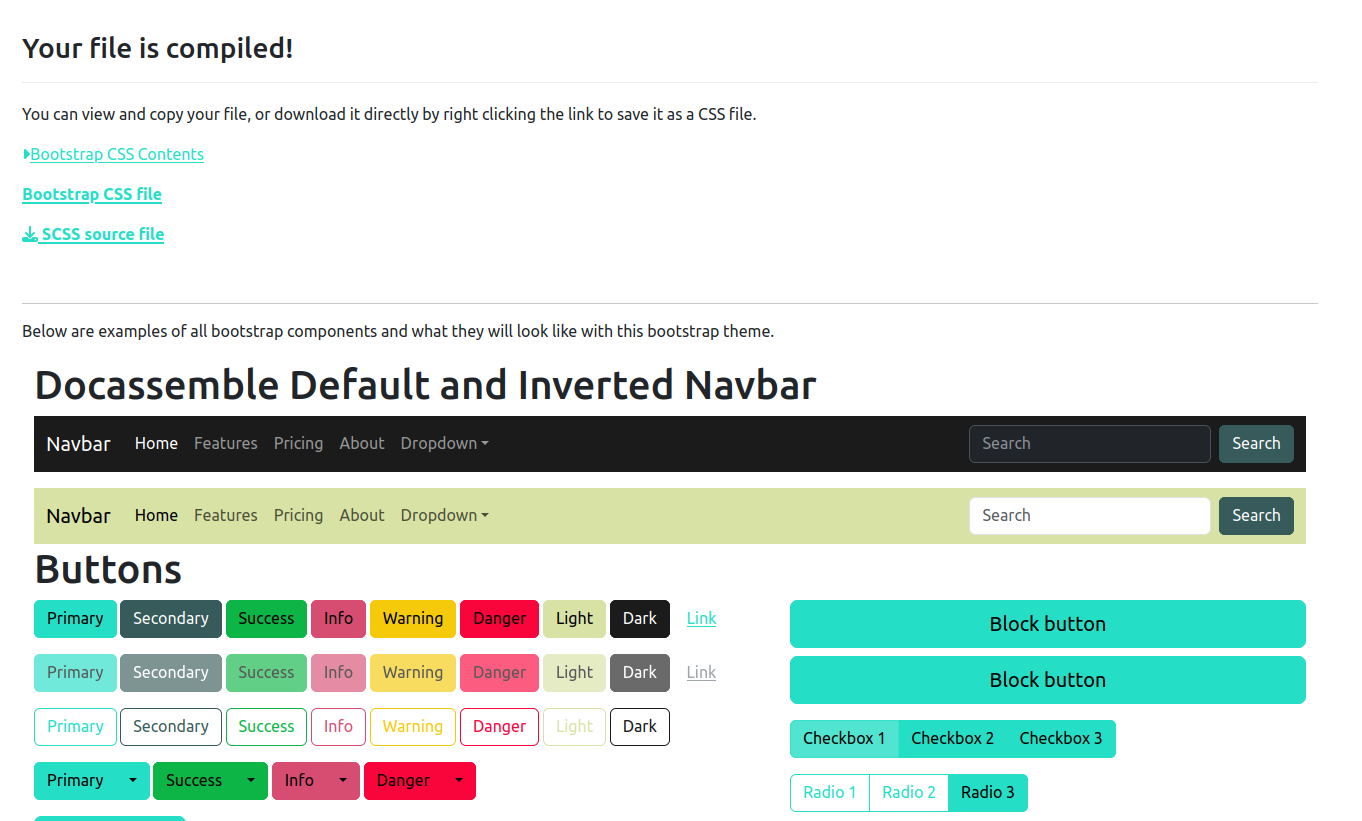
Task: Click the outline Info button
Action: [x=338, y=727]
